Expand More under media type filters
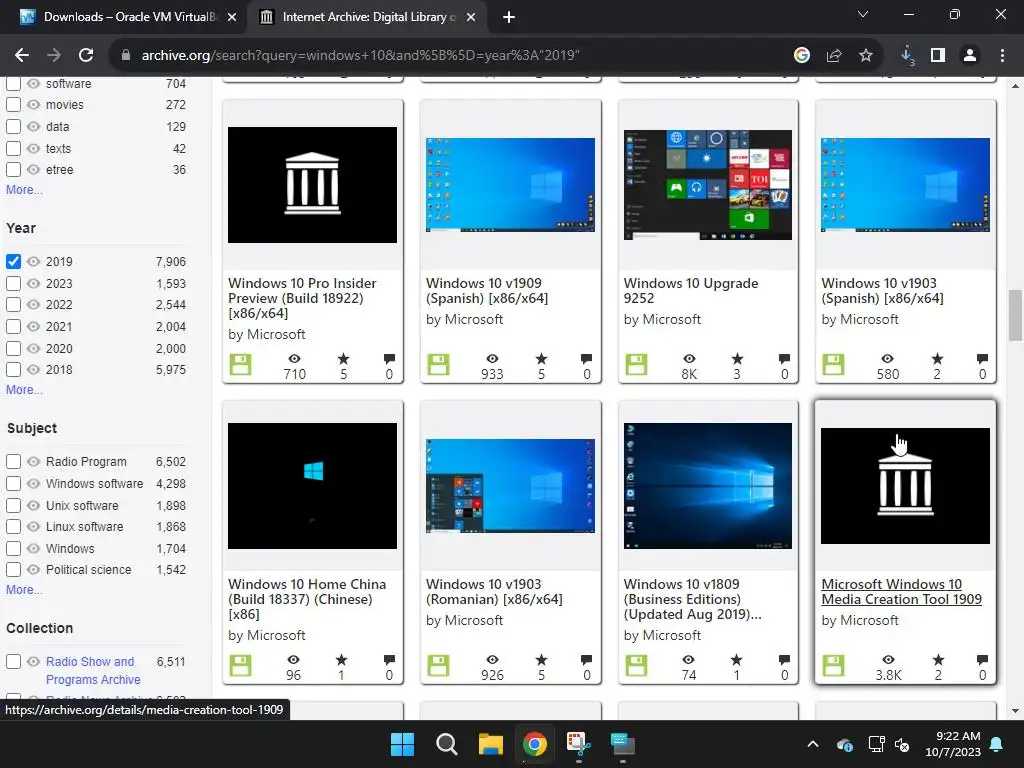Image resolution: width=1024 pixels, height=768 pixels. 24,189
